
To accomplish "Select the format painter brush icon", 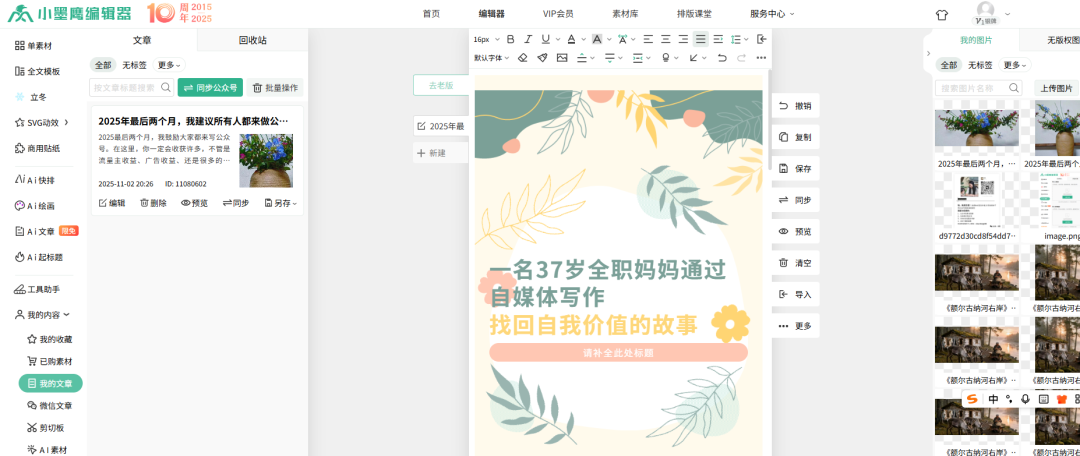I will tap(542, 58).
